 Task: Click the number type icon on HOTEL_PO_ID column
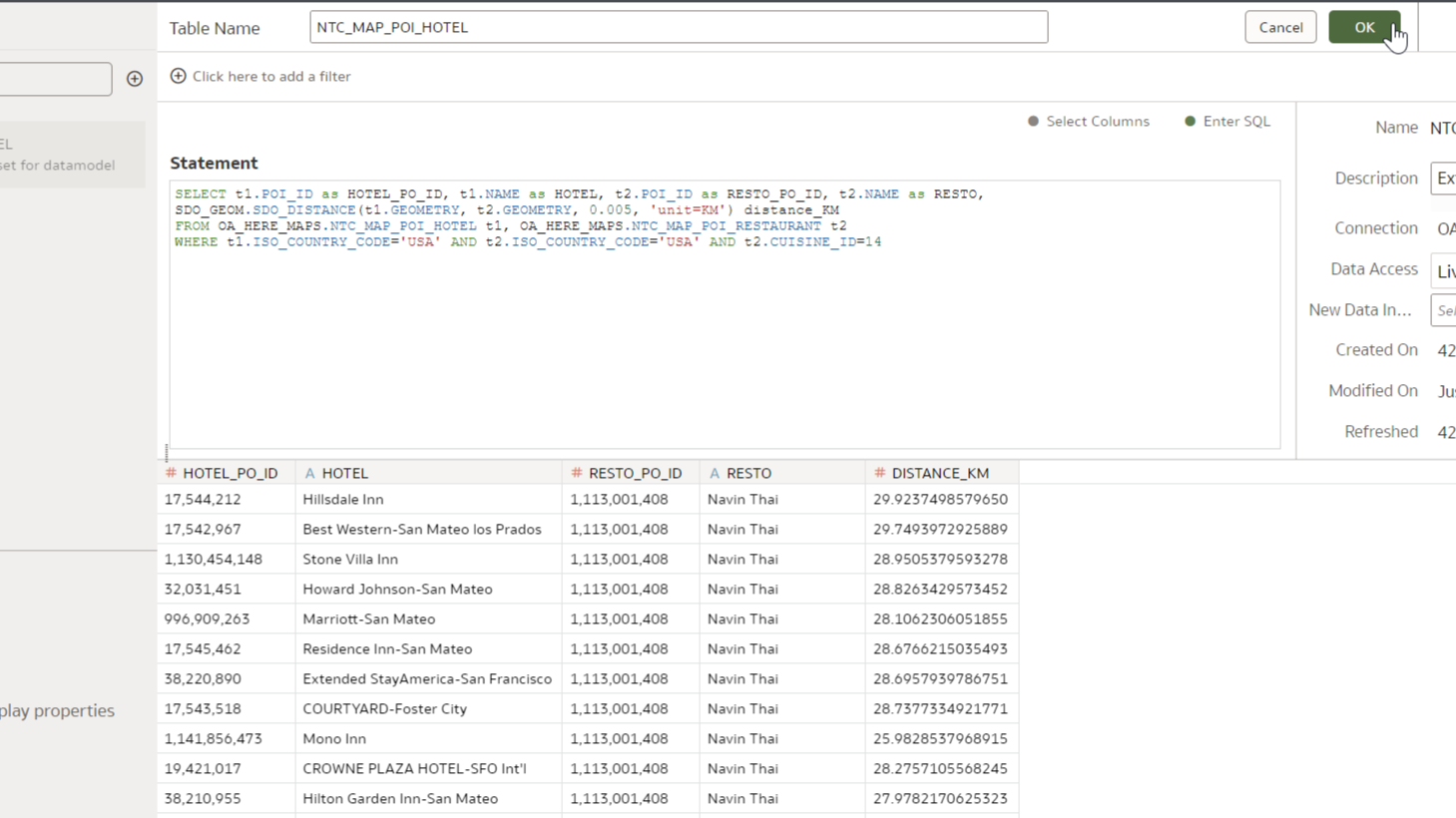tap(171, 473)
